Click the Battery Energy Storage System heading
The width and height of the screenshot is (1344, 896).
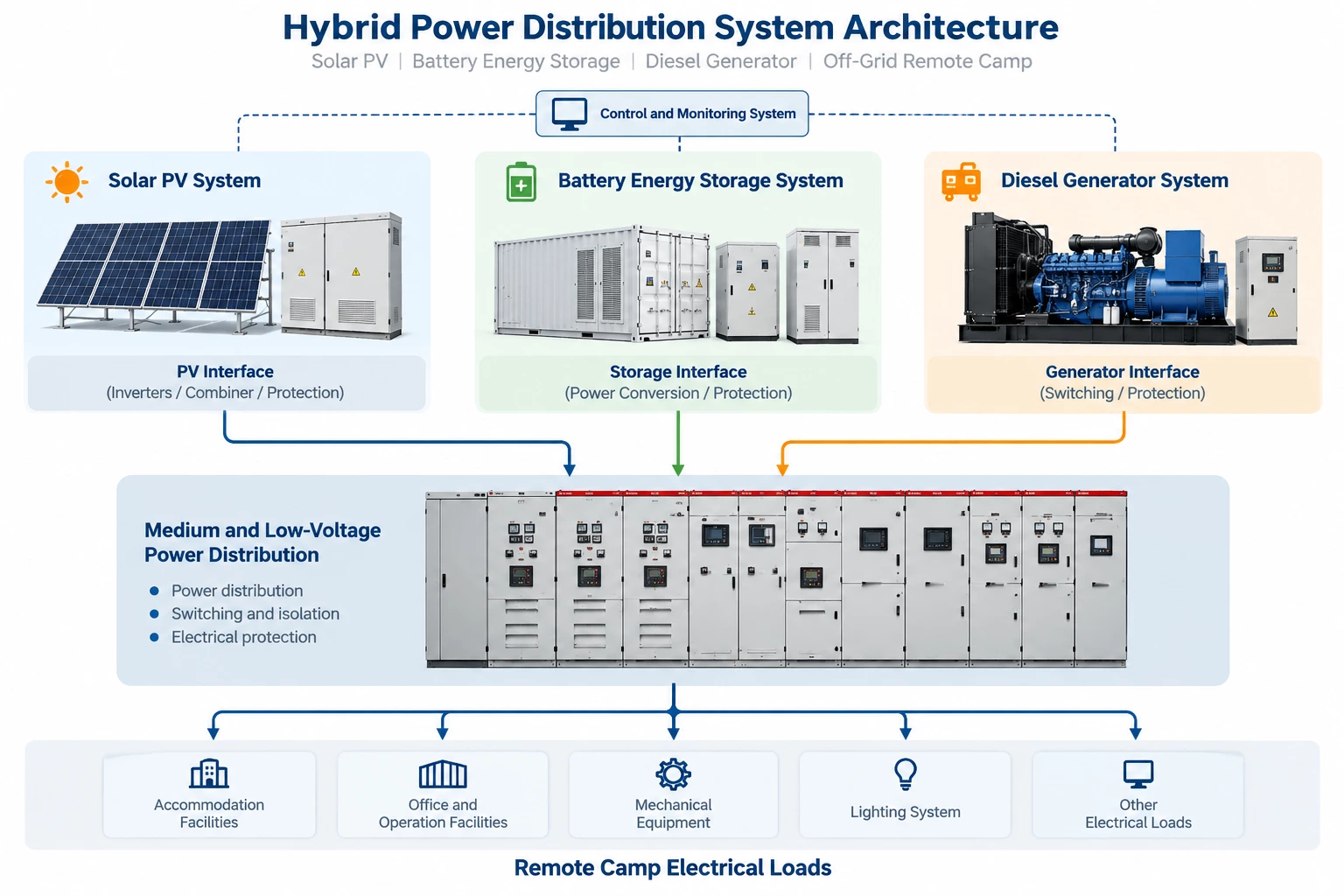pyautogui.click(x=701, y=181)
